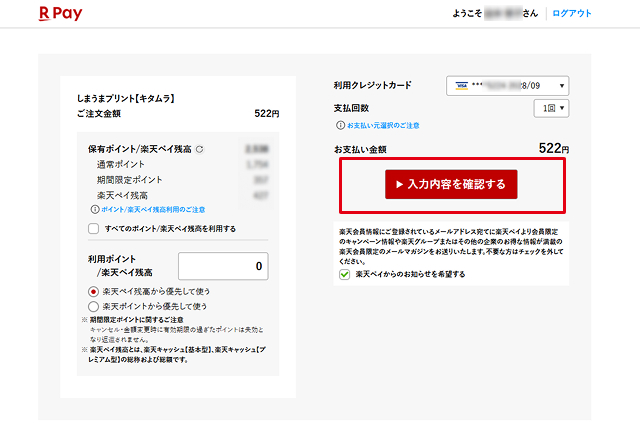Click the 通常ポイント row label
The image size is (640, 434).
point(121,165)
